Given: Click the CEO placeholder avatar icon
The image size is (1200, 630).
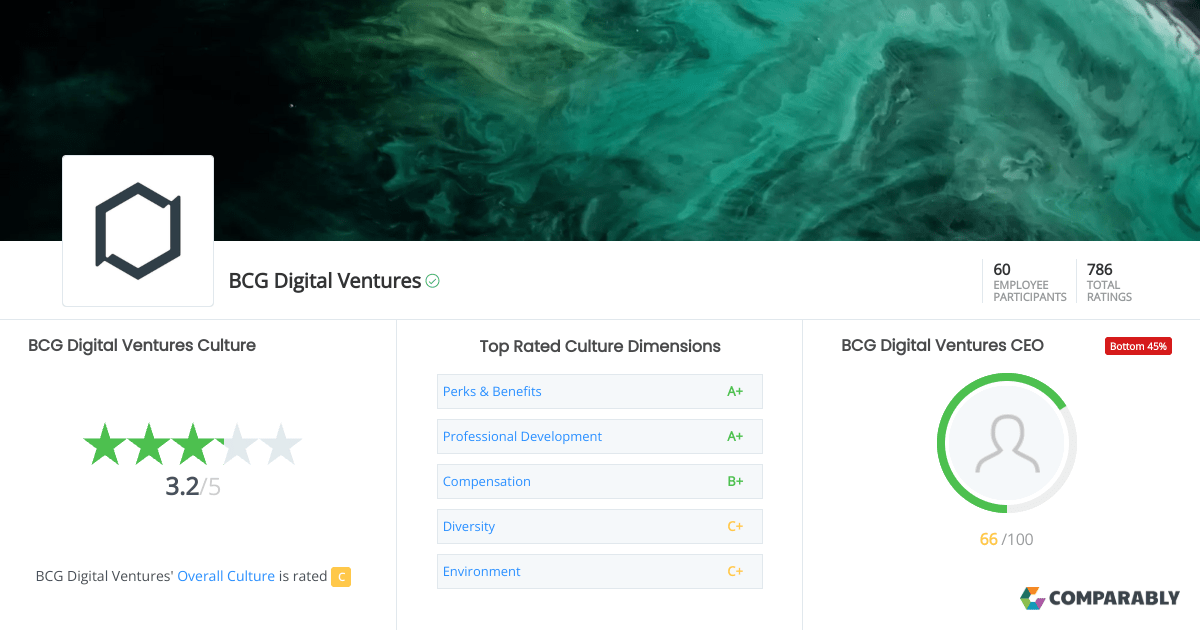Looking at the screenshot, I should [x=1007, y=443].
